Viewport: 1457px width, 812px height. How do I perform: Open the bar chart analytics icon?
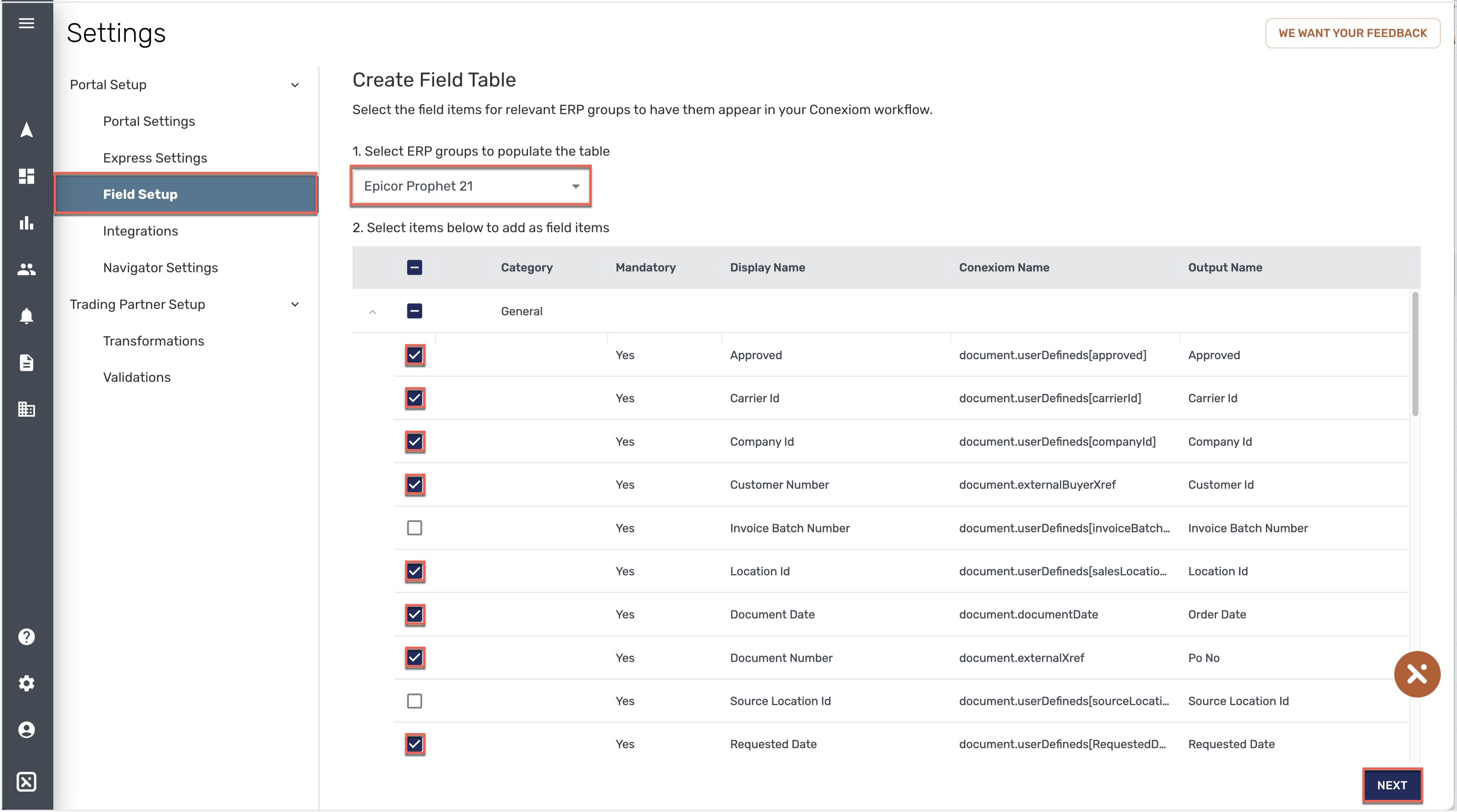pyautogui.click(x=26, y=223)
